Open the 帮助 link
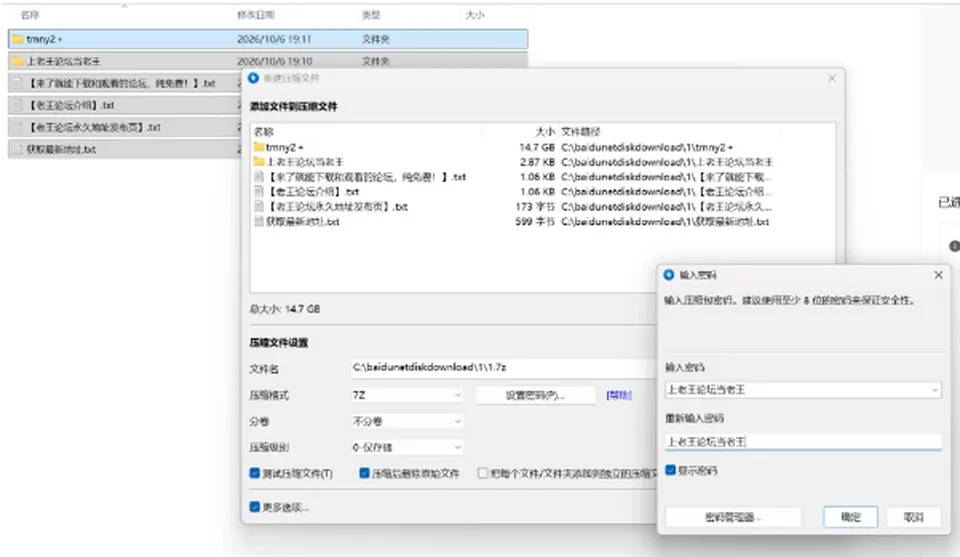The height and width of the screenshot is (557, 960). [x=618, y=395]
